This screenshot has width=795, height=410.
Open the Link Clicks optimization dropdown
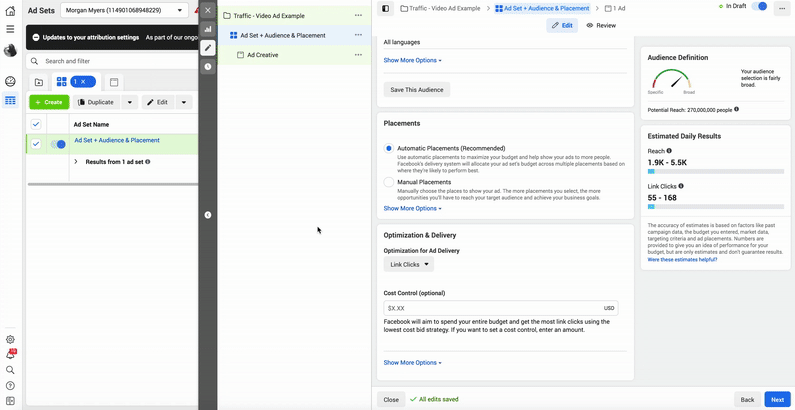pos(409,265)
